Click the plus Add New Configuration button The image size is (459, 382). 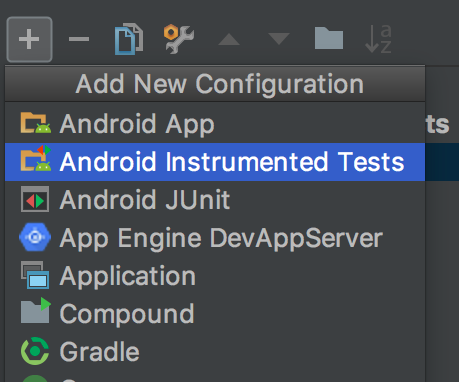point(29,39)
